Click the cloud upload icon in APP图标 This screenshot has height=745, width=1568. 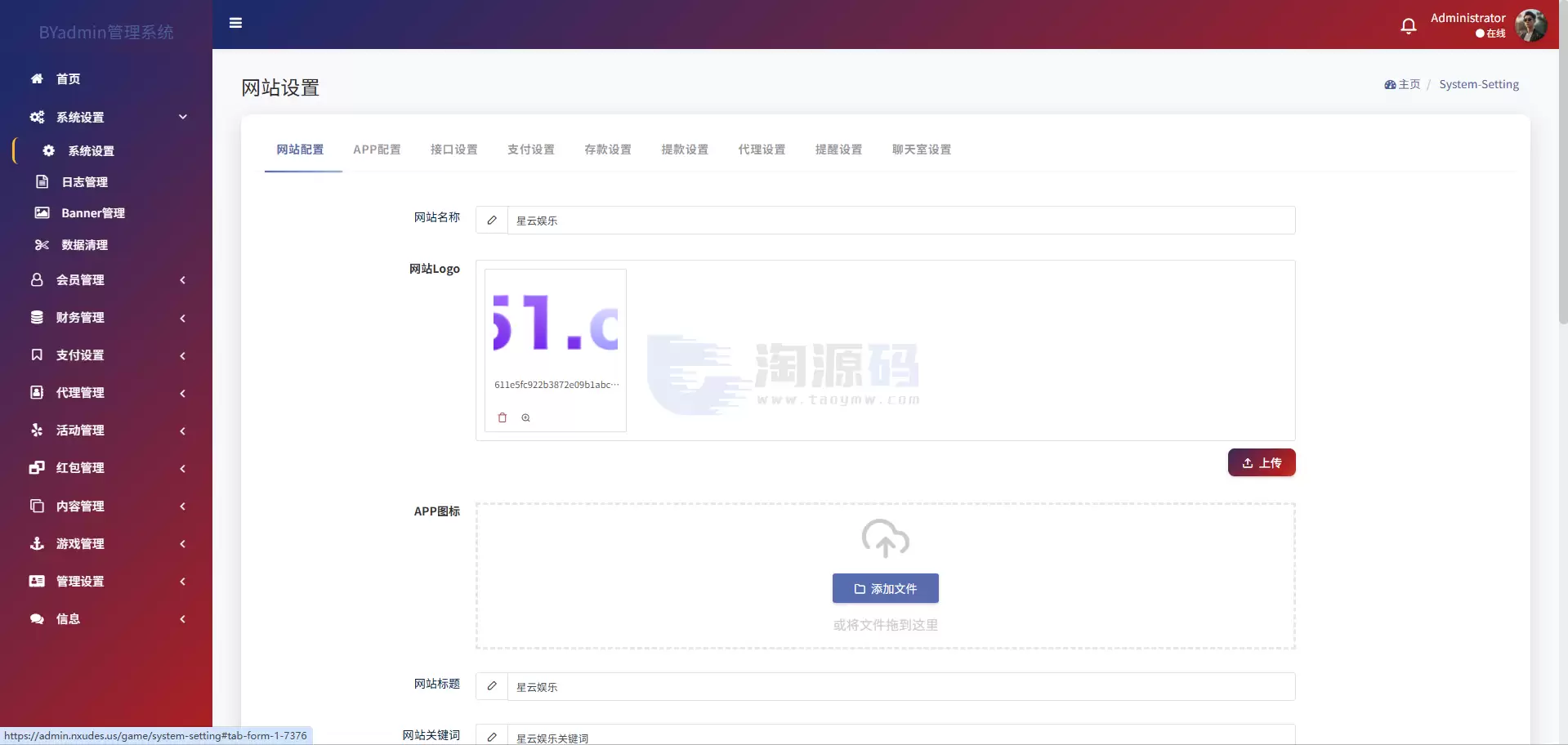click(886, 538)
